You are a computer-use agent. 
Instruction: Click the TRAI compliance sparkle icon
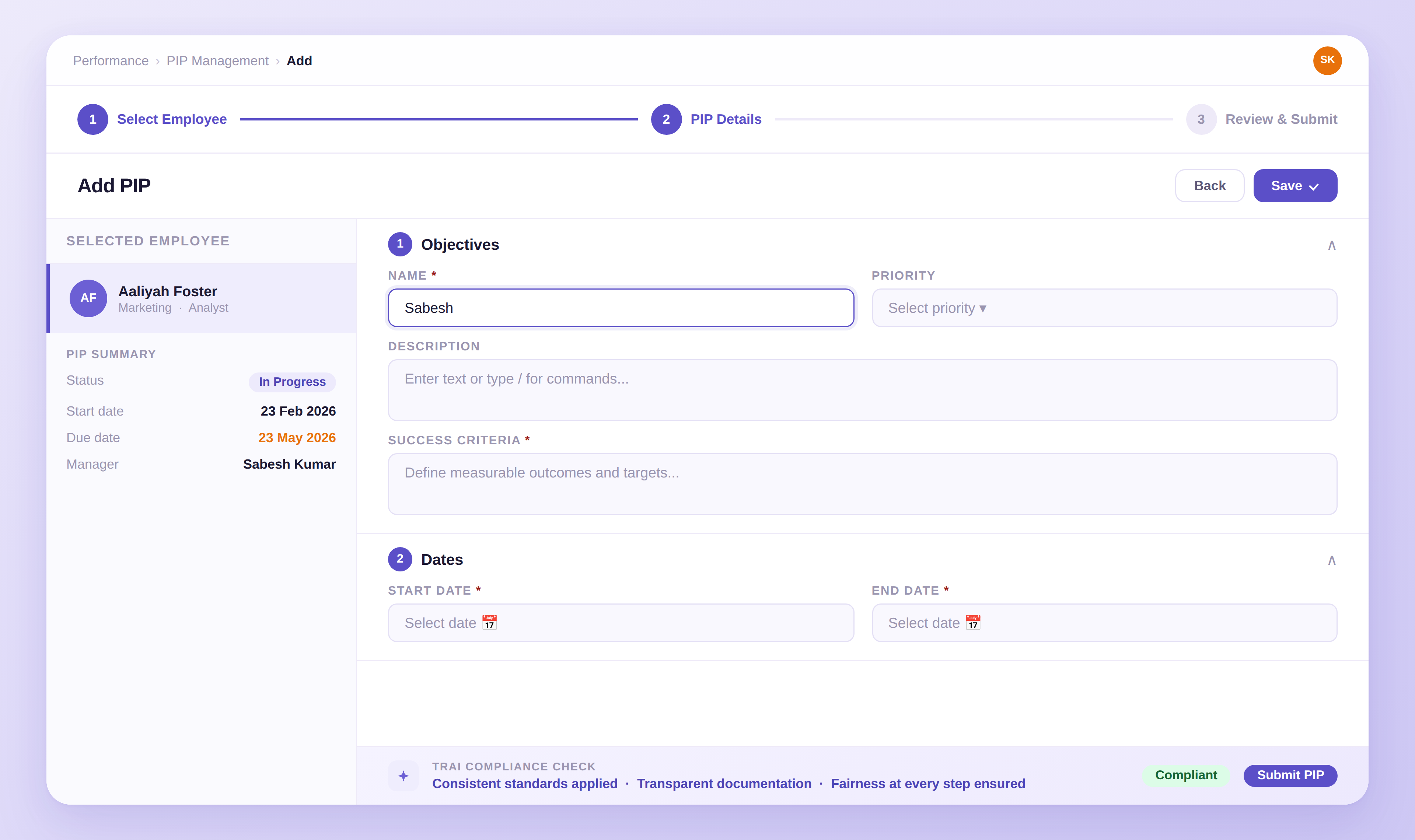pos(403,776)
